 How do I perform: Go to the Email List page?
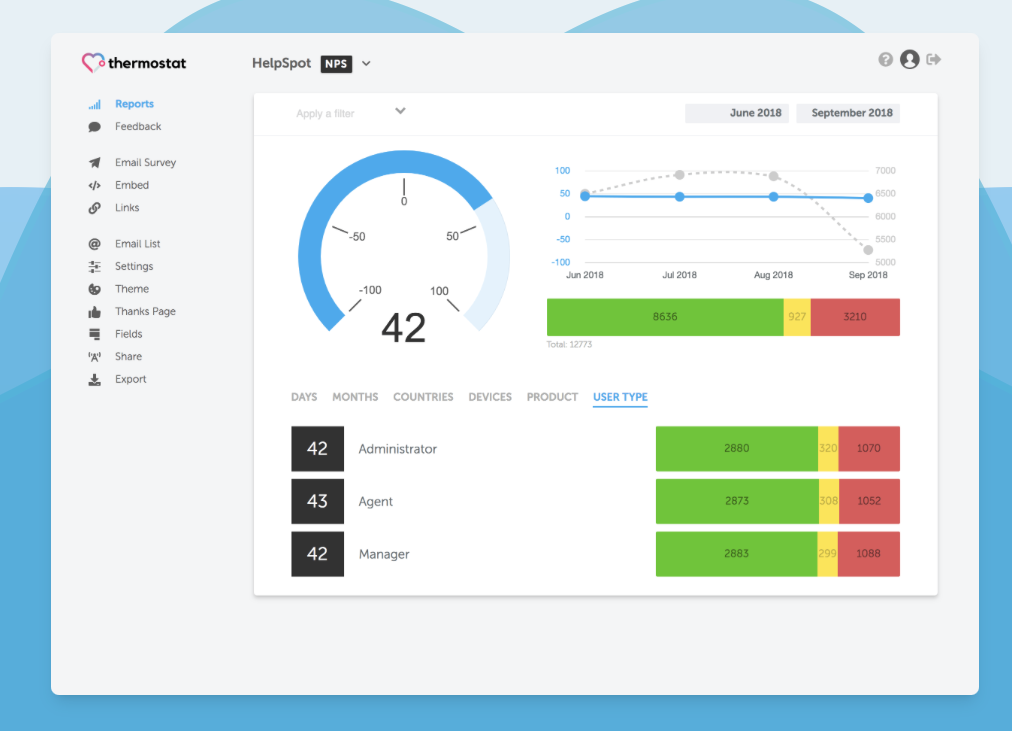coord(137,244)
